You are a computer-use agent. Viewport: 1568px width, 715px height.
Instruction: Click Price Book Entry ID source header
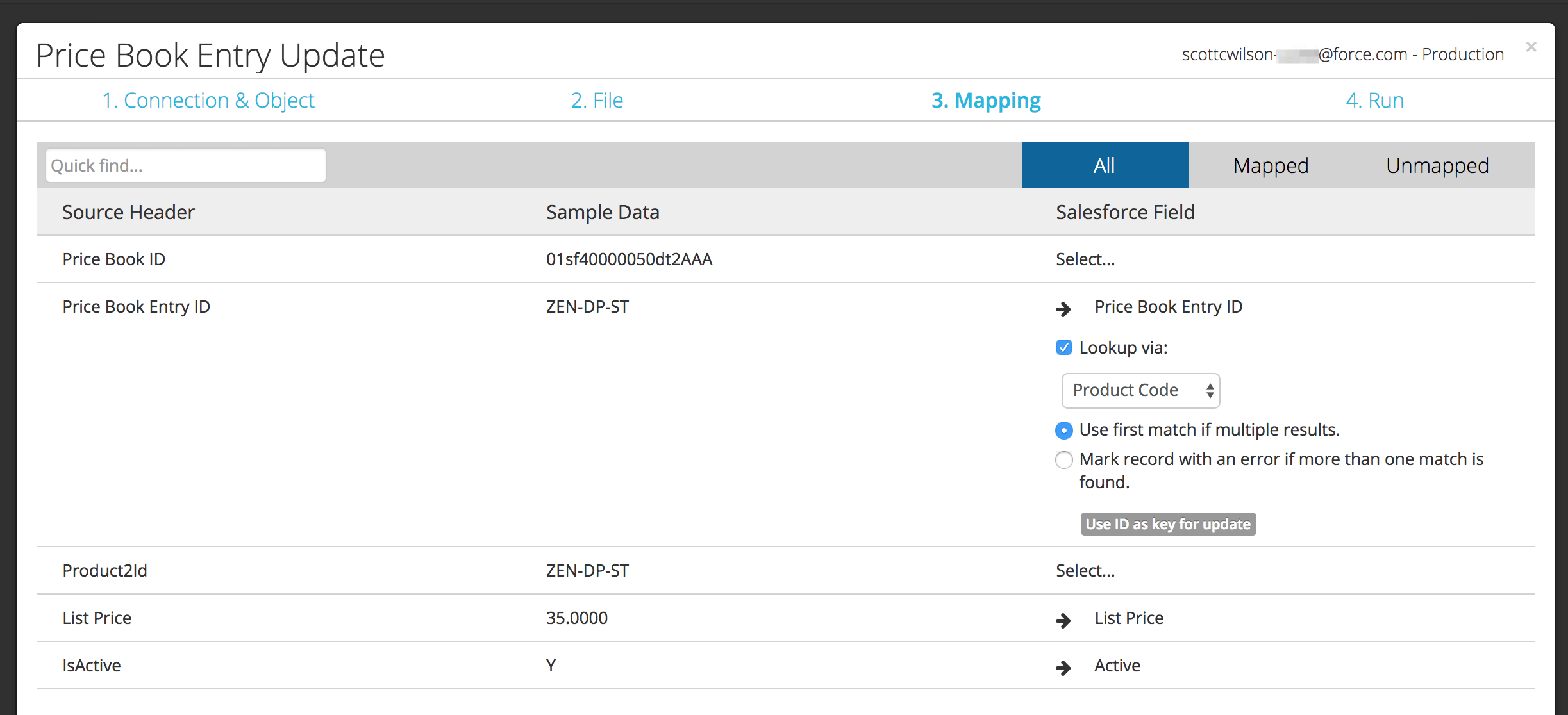pos(136,307)
